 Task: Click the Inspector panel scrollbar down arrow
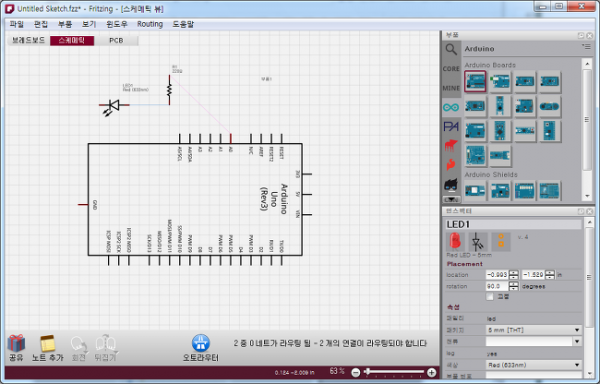click(589, 373)
